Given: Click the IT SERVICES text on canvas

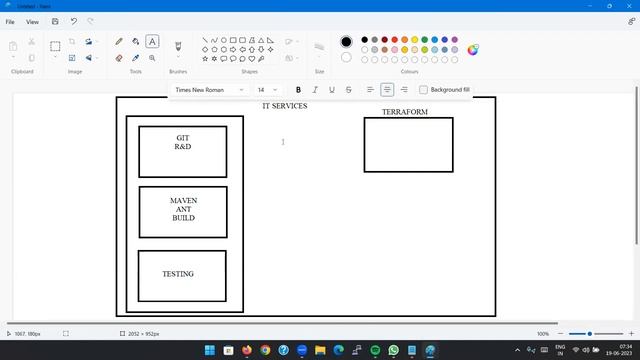Looking at the screenshot, I should coord(284,106).
